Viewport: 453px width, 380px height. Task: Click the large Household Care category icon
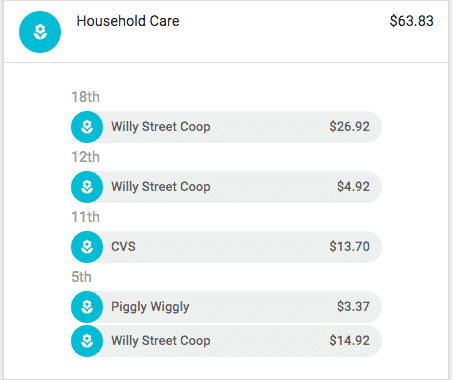pyautogui.click(x=40, y=32)
